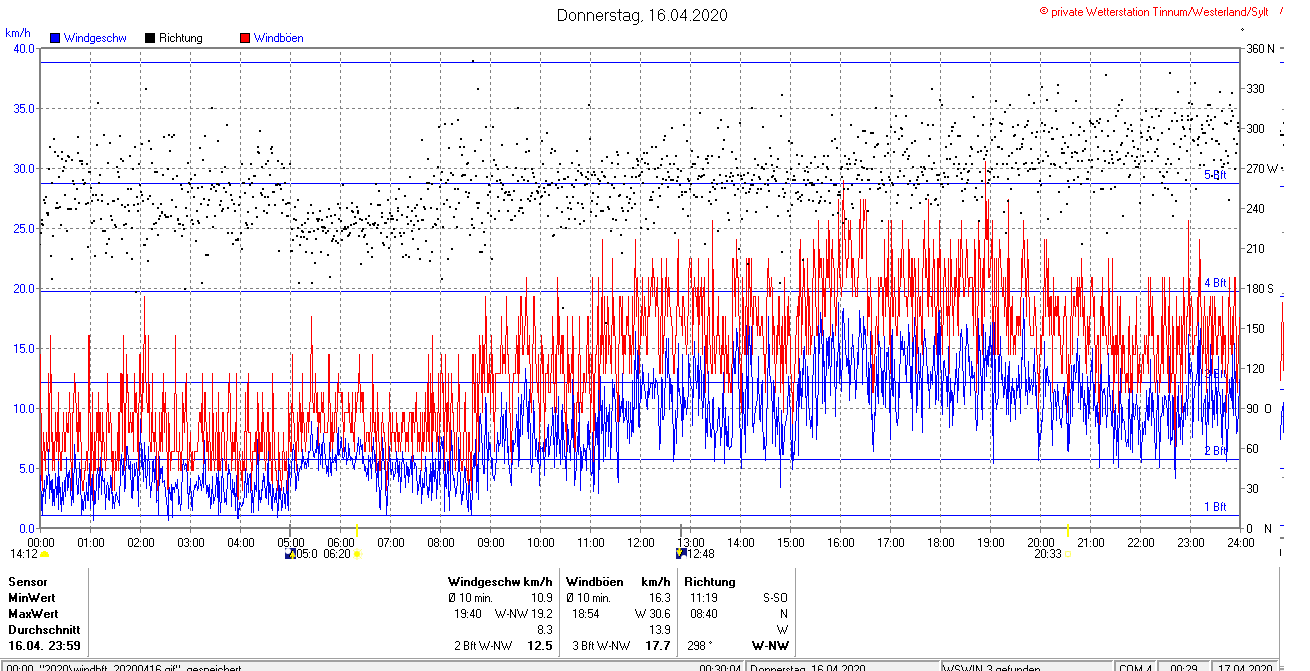This screenshot has width=1310, height=671.
Task: Click the current gust value 17.7
Action: coord(657,646)
